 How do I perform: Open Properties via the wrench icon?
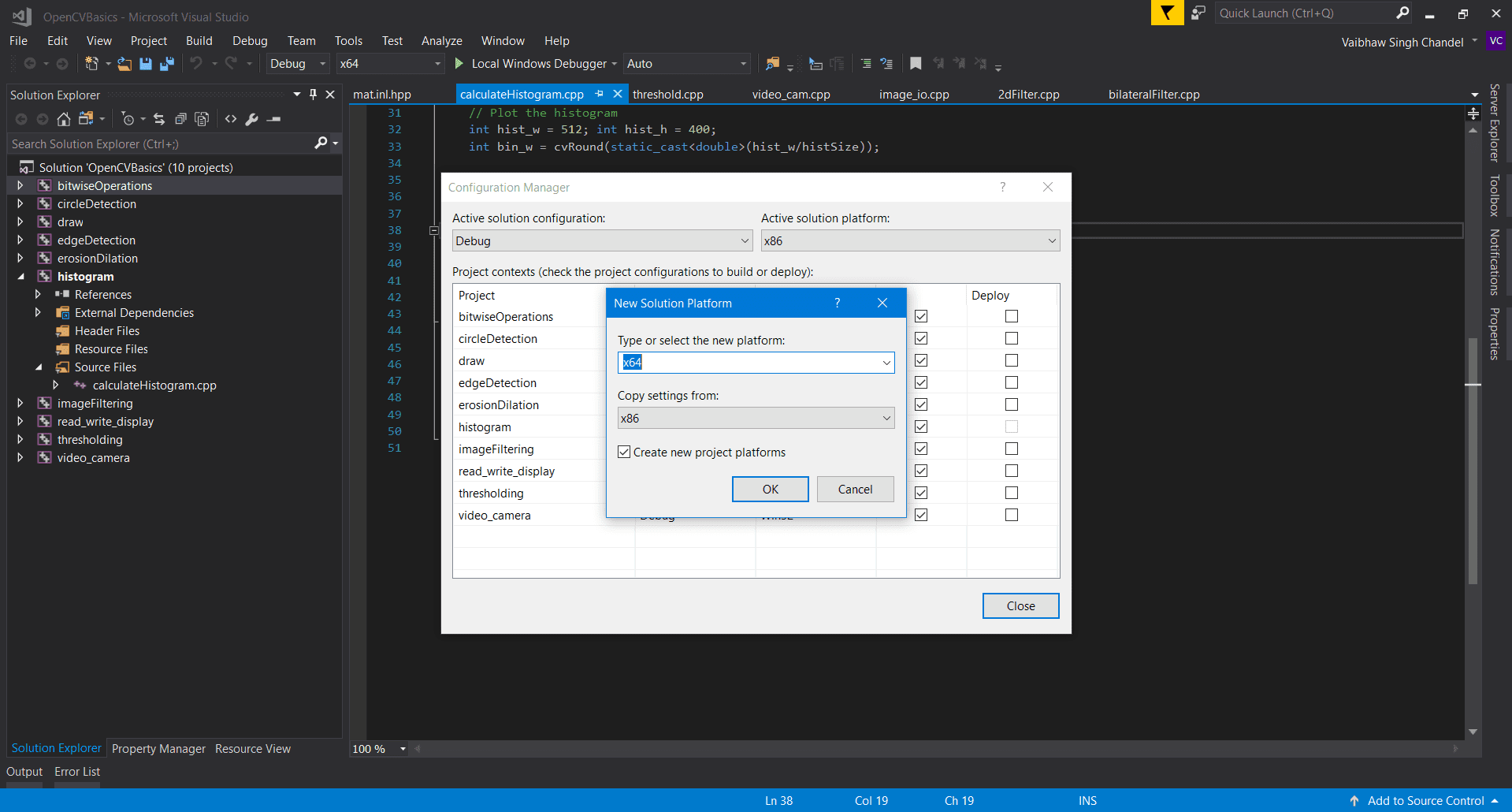click(x=251, y=118)
